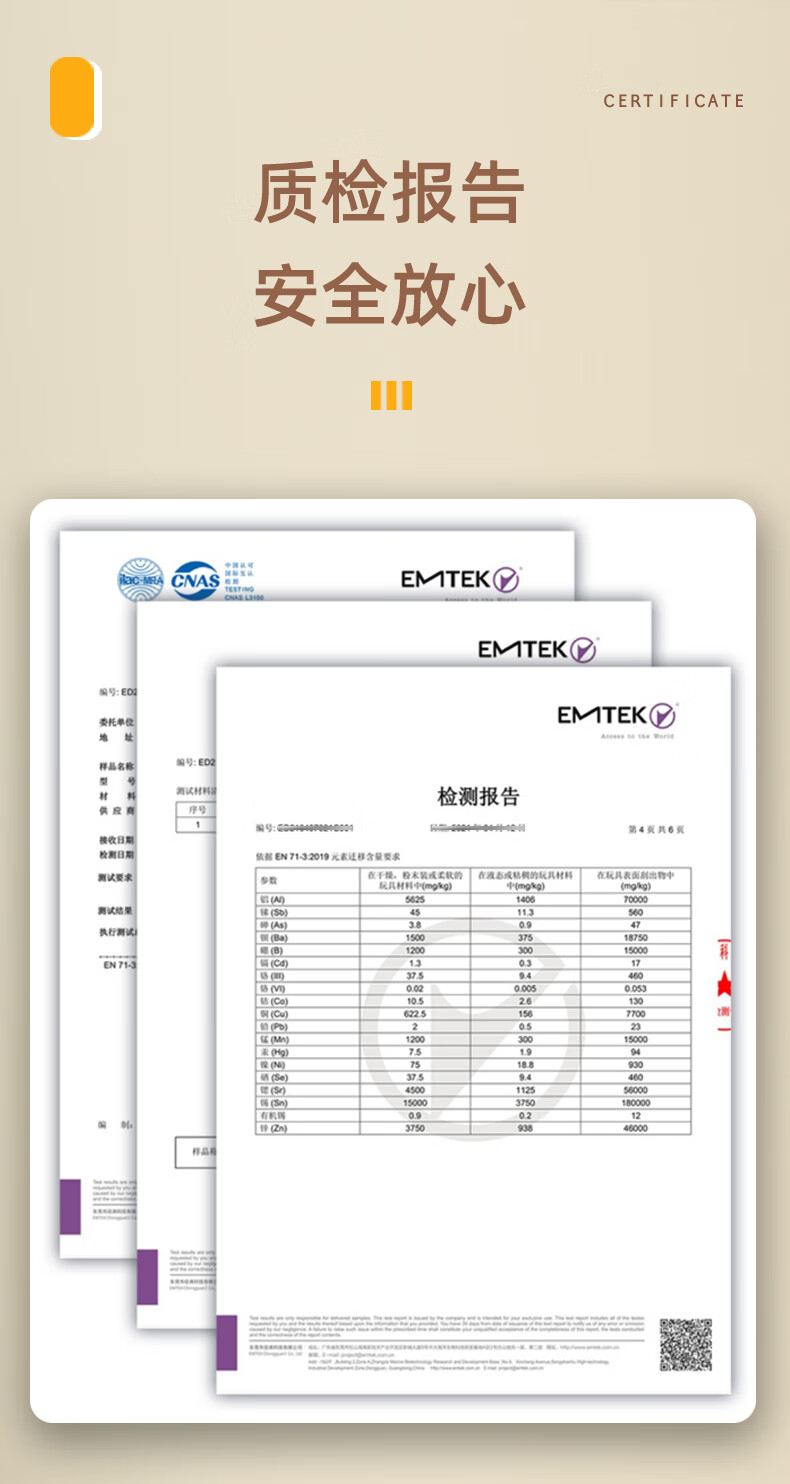Click the 在液态或粘稠 column header

(525, 880)
